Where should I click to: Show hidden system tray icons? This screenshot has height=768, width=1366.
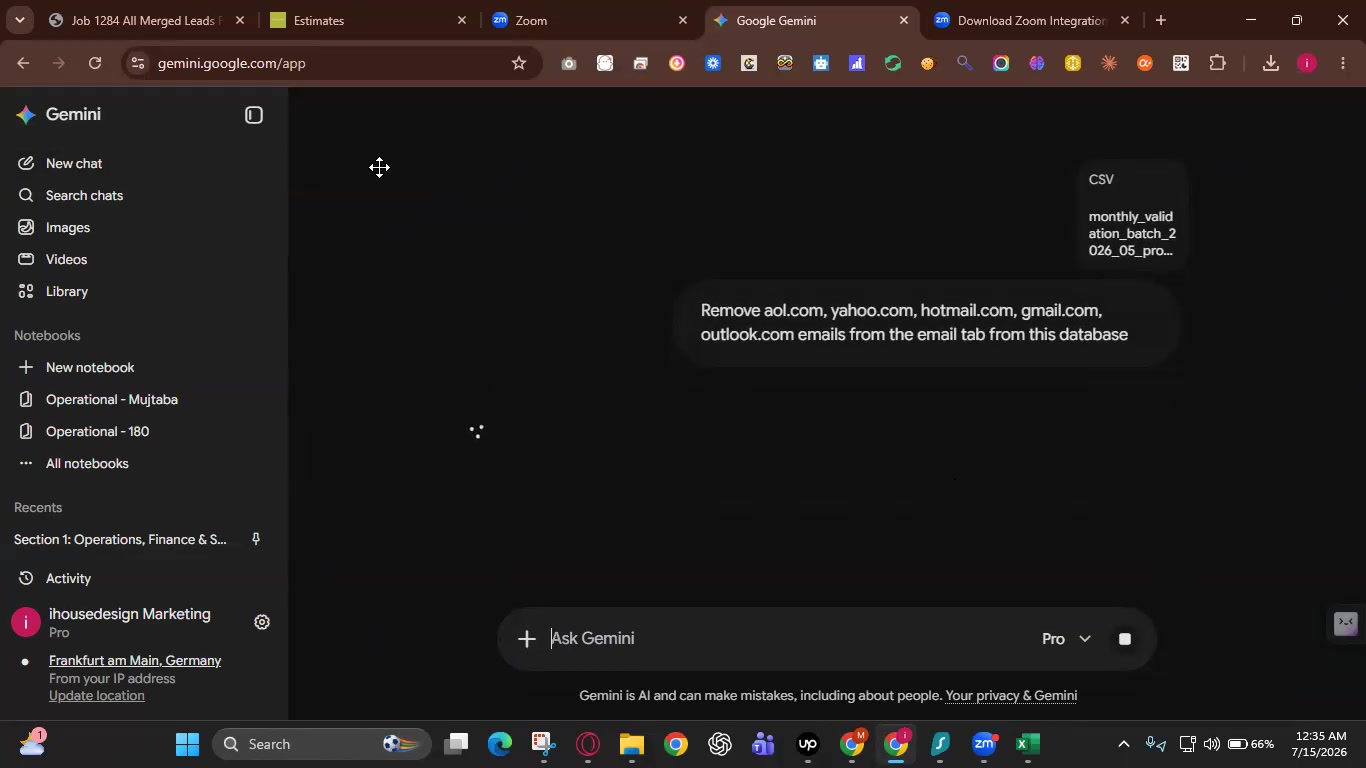[x=1123, y=744]
